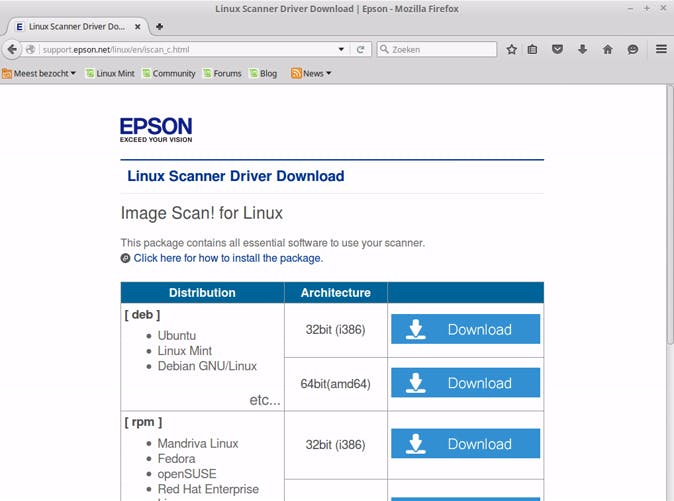Open the Firefox hamburger menu
Viewport: 674px width, 501px height.
click(x=661, y=49)
